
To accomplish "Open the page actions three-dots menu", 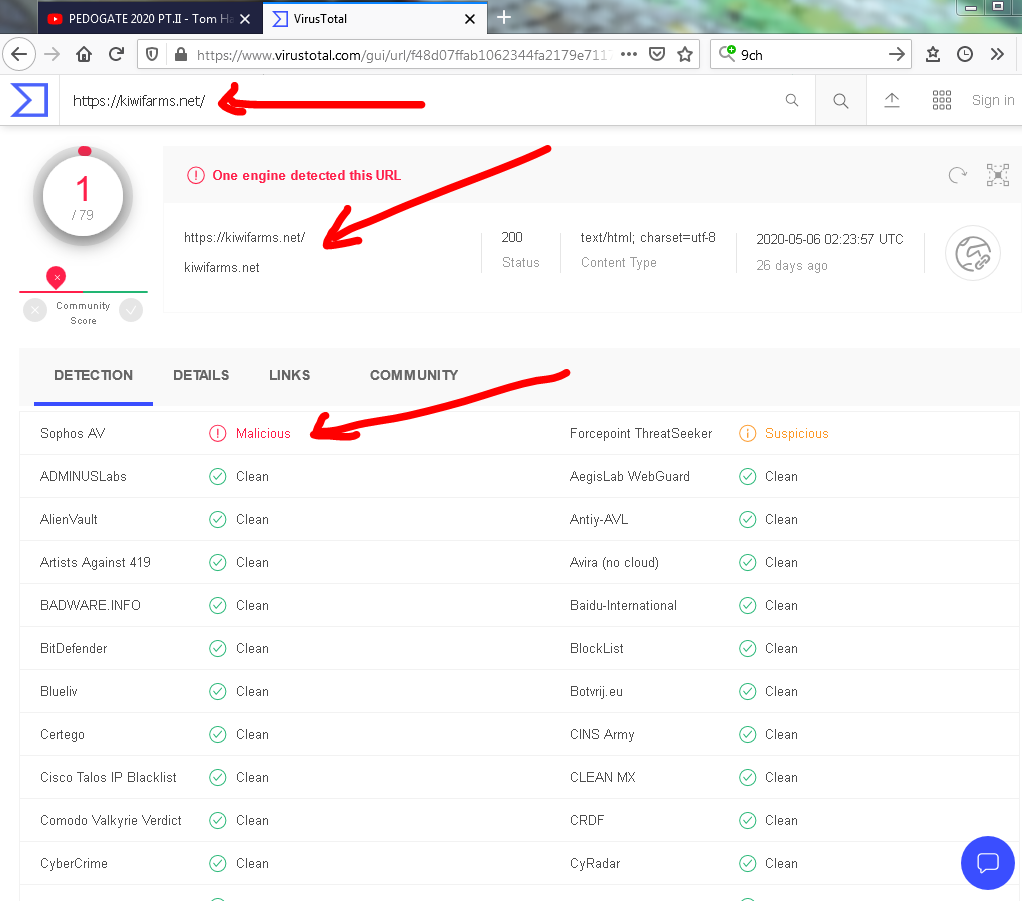I will point(629,54).
